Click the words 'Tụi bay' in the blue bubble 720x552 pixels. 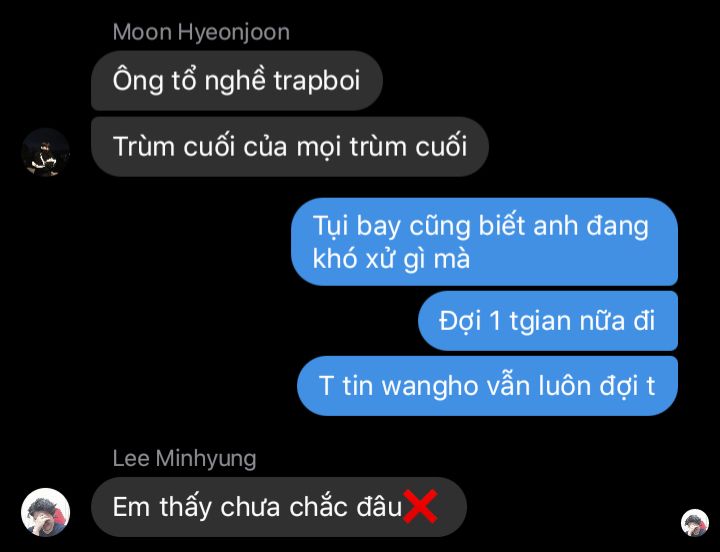357,226
